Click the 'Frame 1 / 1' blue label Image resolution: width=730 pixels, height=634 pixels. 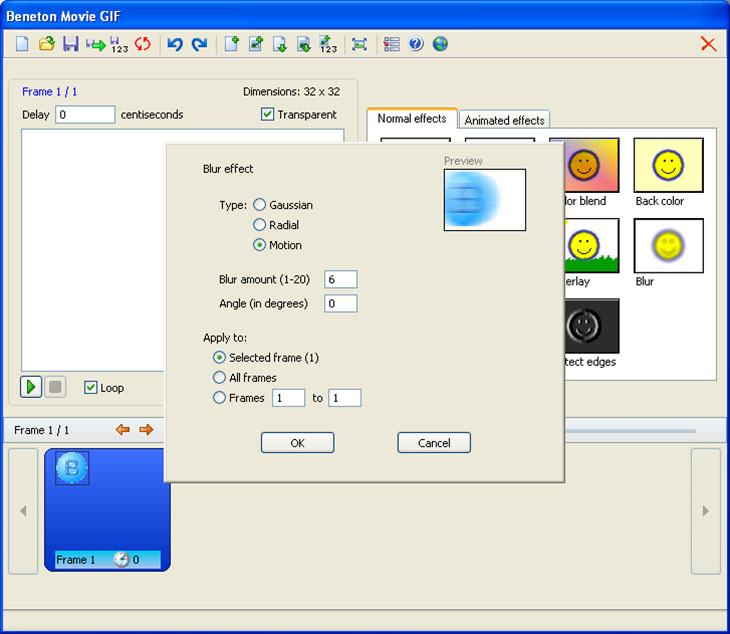tap(49, 91)
